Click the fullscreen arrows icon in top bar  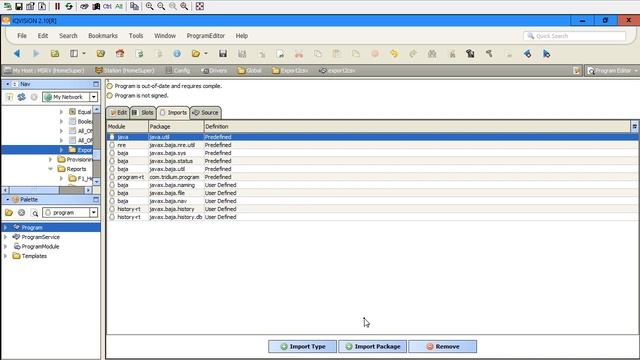pyautogui.click(x=200, y=6)
